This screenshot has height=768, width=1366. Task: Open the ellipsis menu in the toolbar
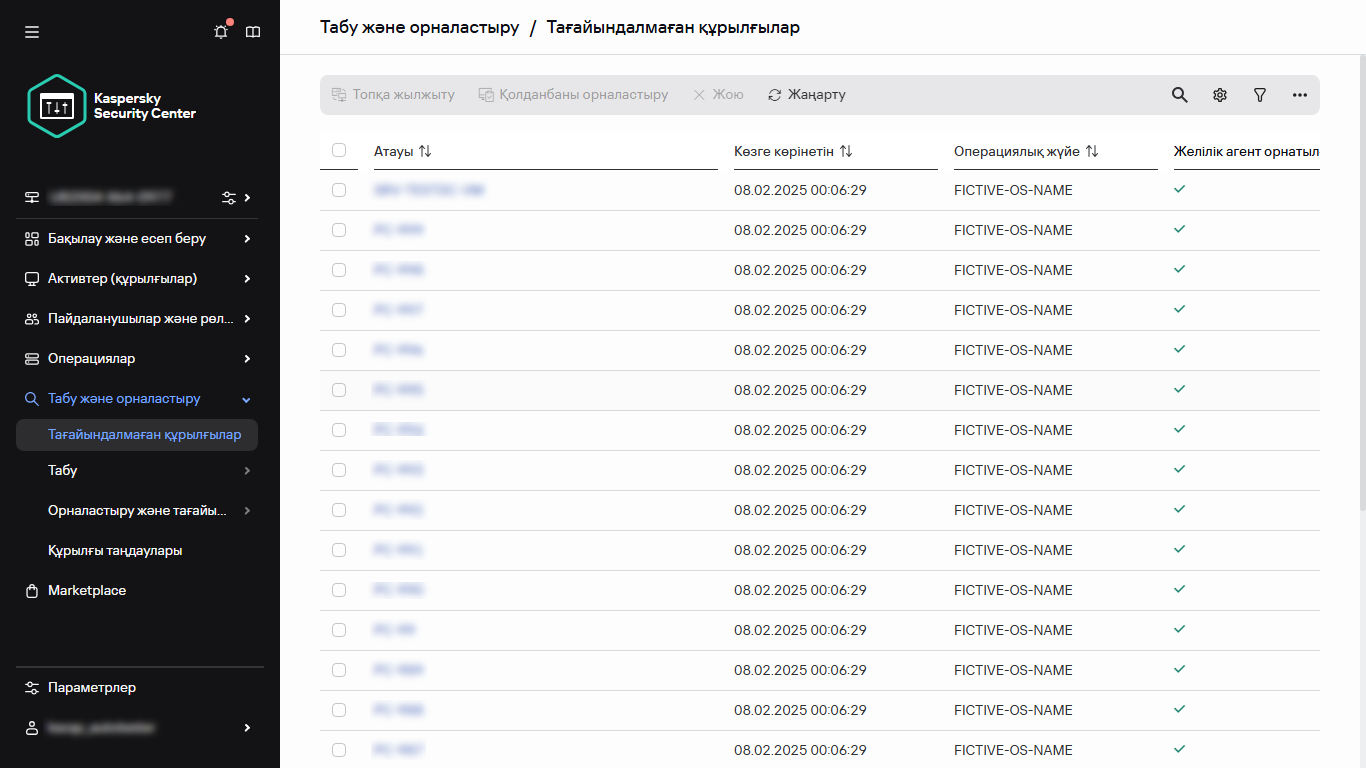click(1299, 94)
